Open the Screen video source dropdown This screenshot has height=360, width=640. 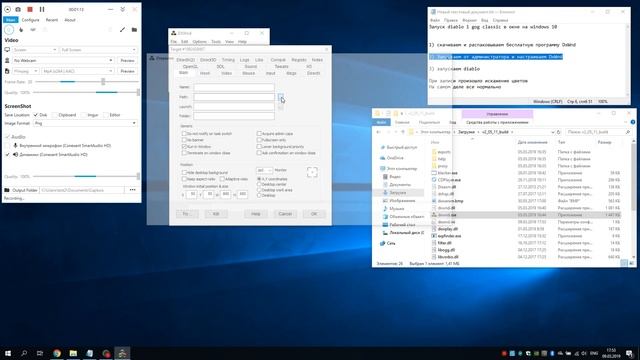(x=35, y=50)
